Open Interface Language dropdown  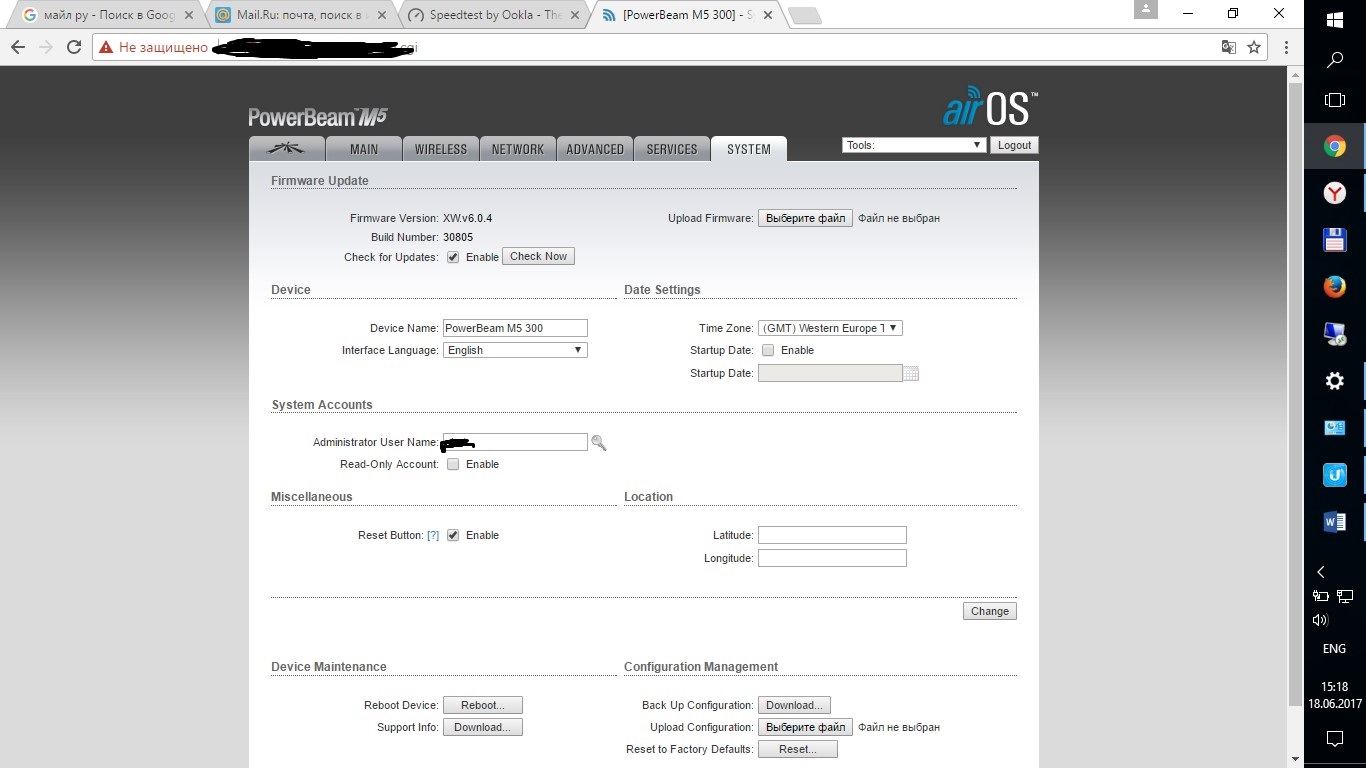(515, 350)
